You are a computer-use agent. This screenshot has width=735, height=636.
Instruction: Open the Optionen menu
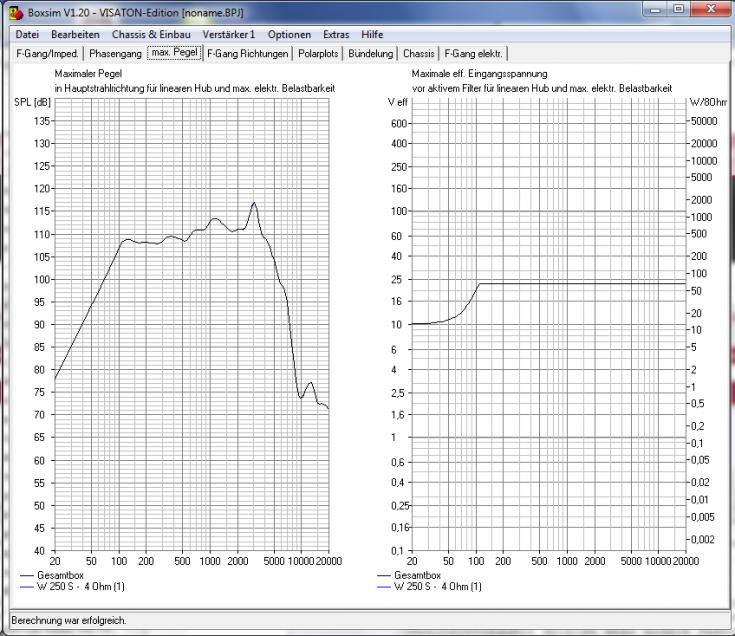pyautogui.click(x=289, y=35)
